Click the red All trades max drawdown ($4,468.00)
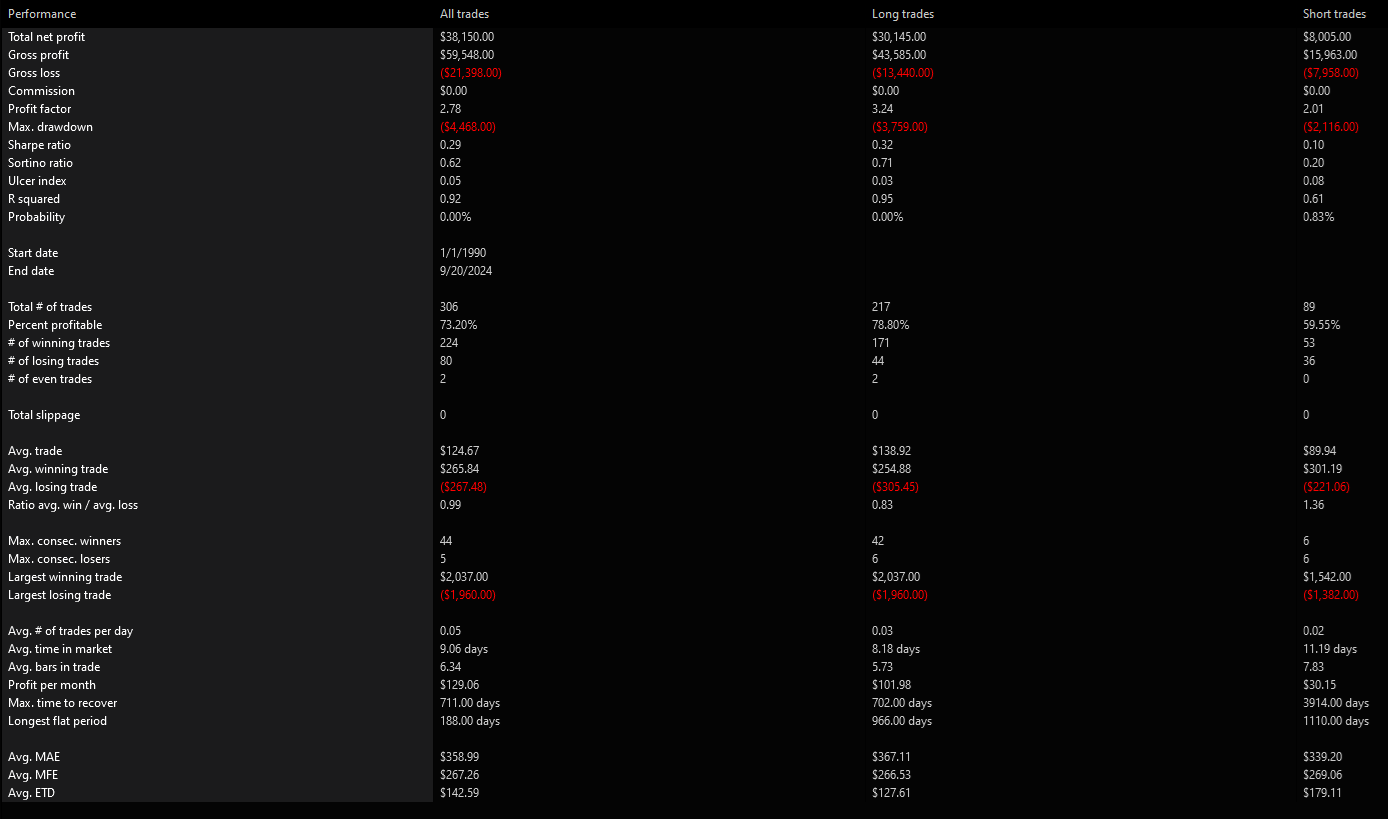Screen dimensions: 1388x819 [468, 127]
